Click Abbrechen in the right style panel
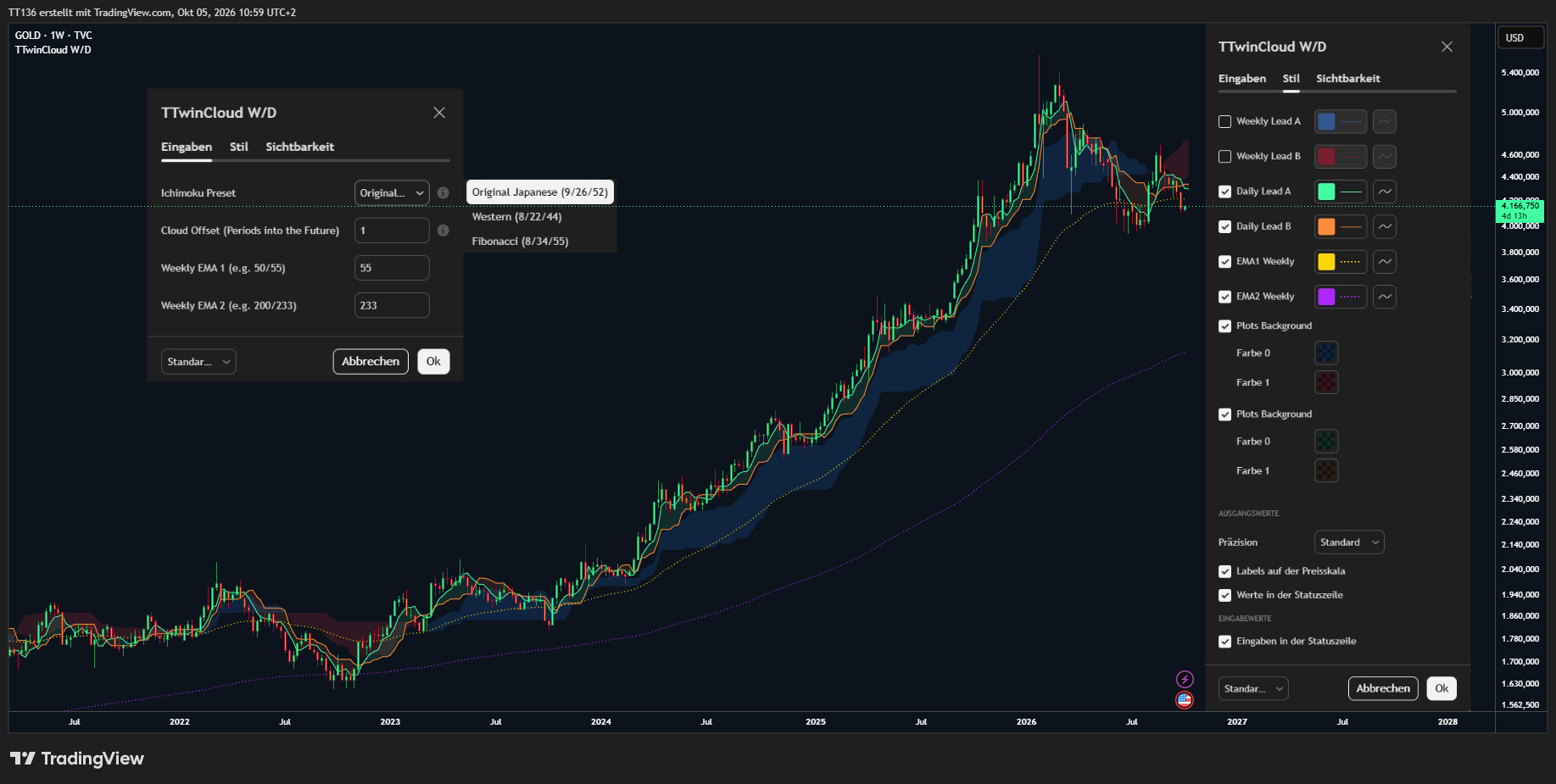The height and width of the screenshot is (784, 1556). (x=1383, y=689)
